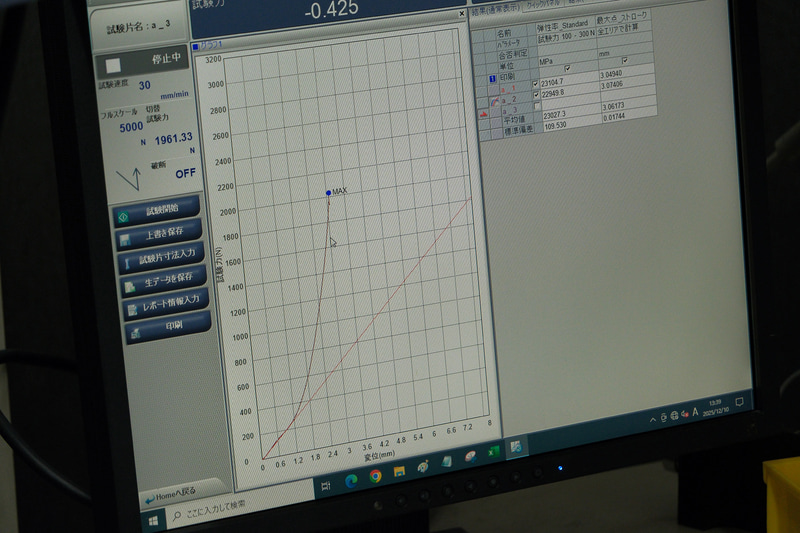Select the a_2 specimen row label
Image resolution: width=800 pixels, height=533 pixels.
(509, 99)
